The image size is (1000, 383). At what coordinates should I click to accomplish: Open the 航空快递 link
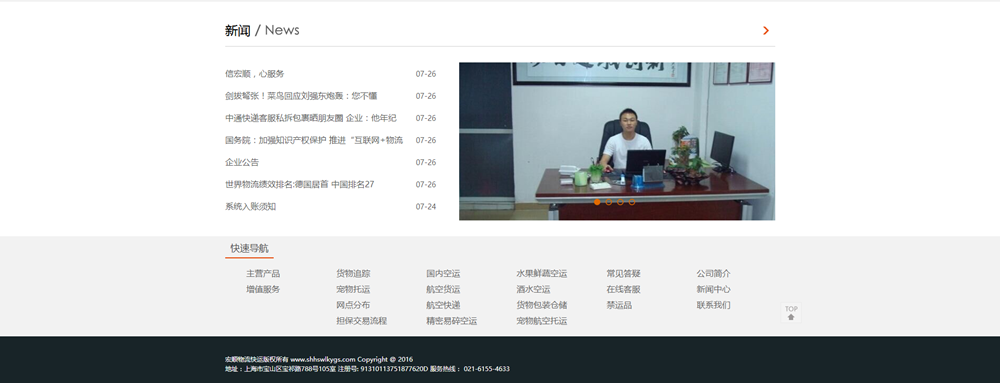tap(443, 305)
